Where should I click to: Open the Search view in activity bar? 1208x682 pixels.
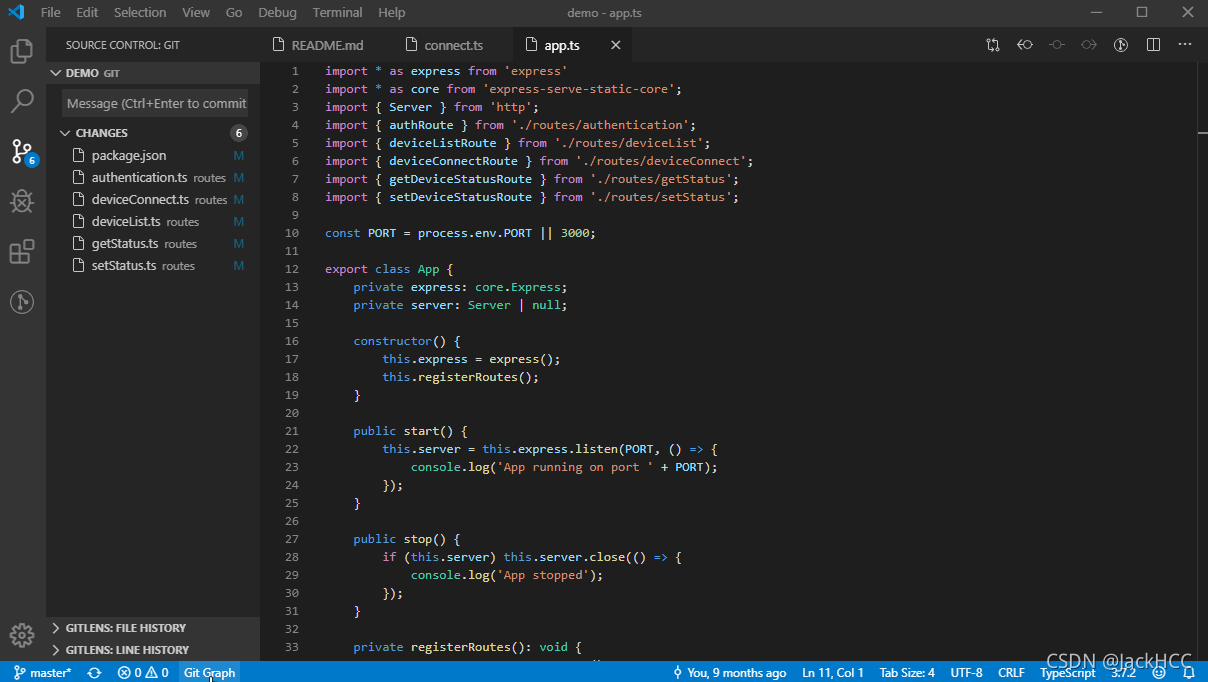tap(22, 101)
